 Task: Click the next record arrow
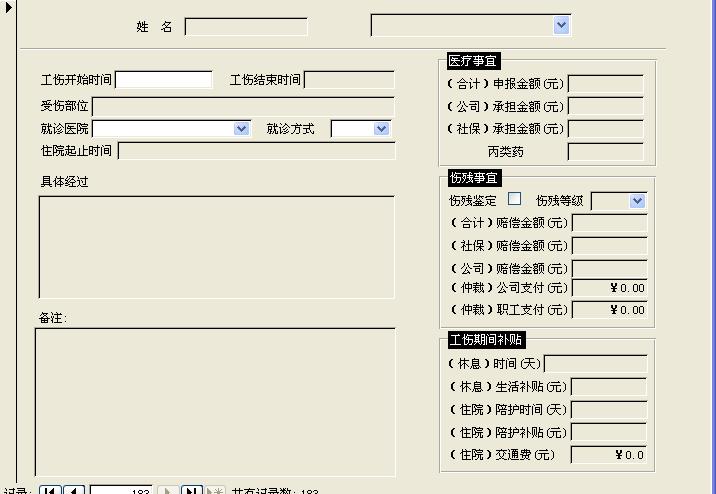(168, 491)
